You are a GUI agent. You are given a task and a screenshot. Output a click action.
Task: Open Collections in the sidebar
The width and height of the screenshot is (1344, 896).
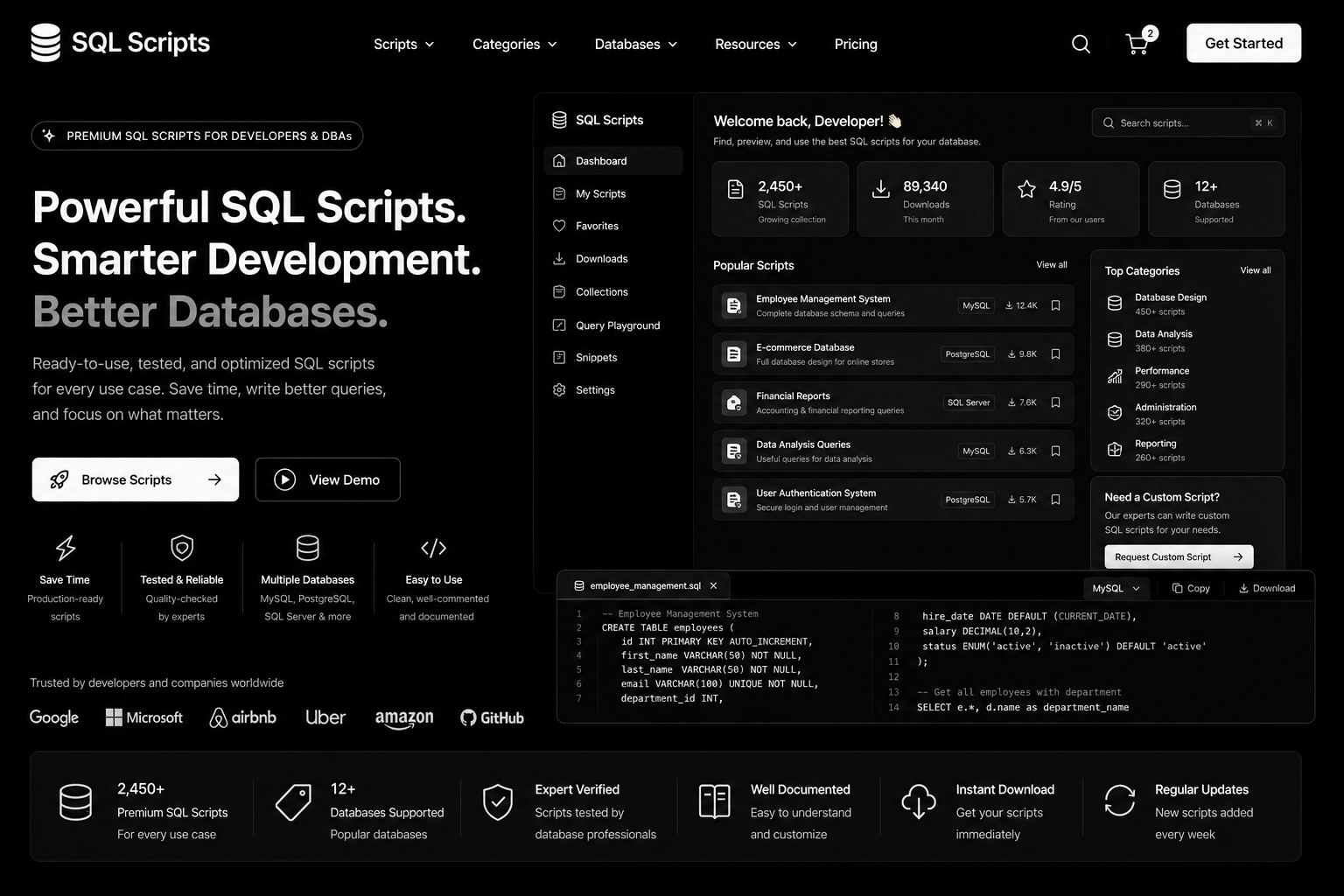click(613, 292)
